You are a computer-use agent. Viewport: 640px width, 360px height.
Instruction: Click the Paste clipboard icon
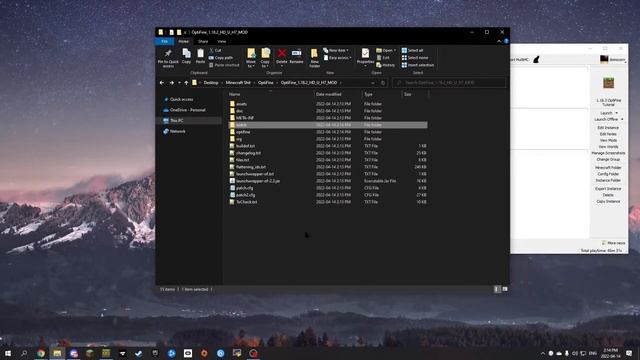coord(200,53)
